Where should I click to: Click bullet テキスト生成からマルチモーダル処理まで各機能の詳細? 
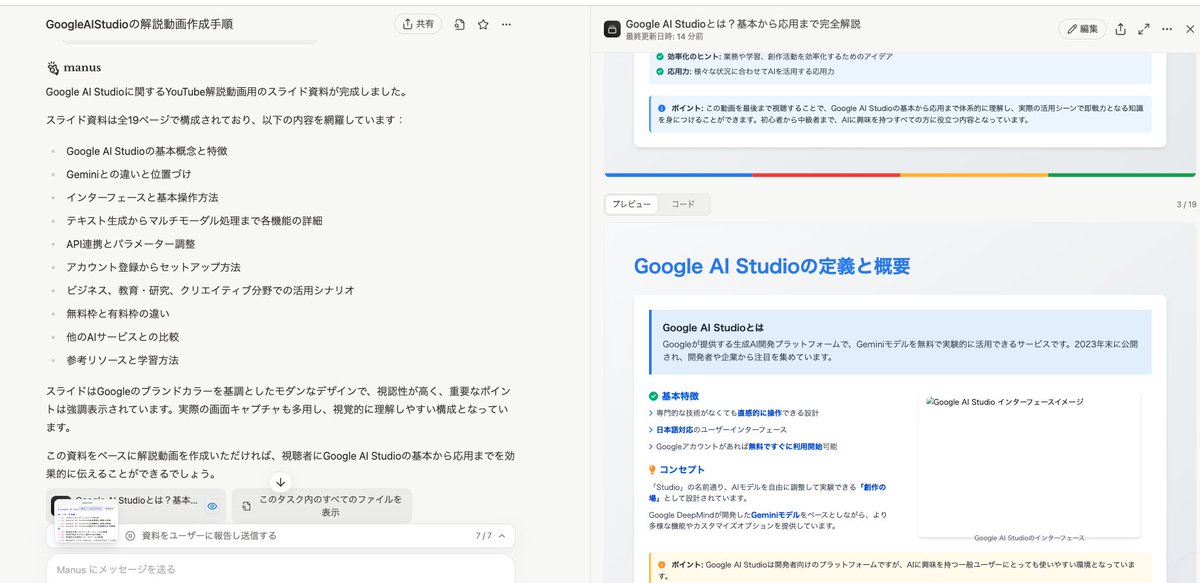[194, 221]
